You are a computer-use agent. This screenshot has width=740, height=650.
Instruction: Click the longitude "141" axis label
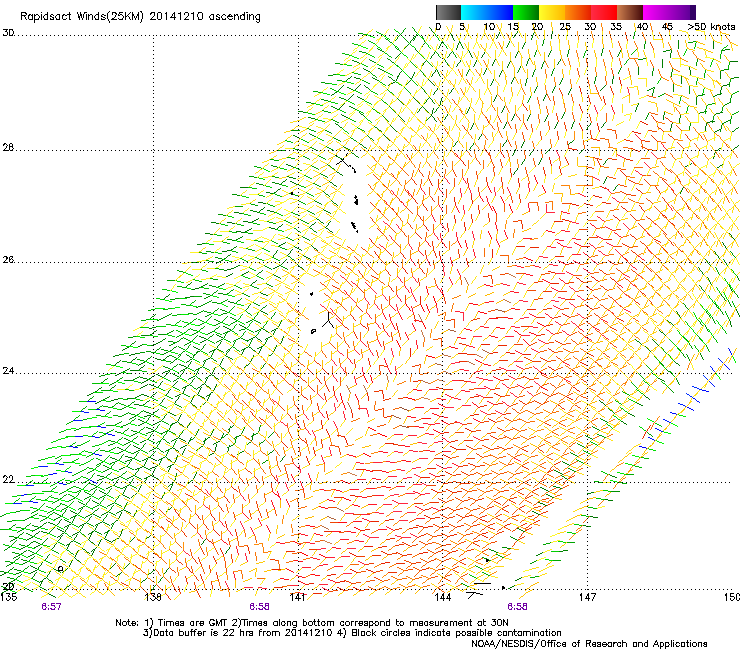[298, 597]
